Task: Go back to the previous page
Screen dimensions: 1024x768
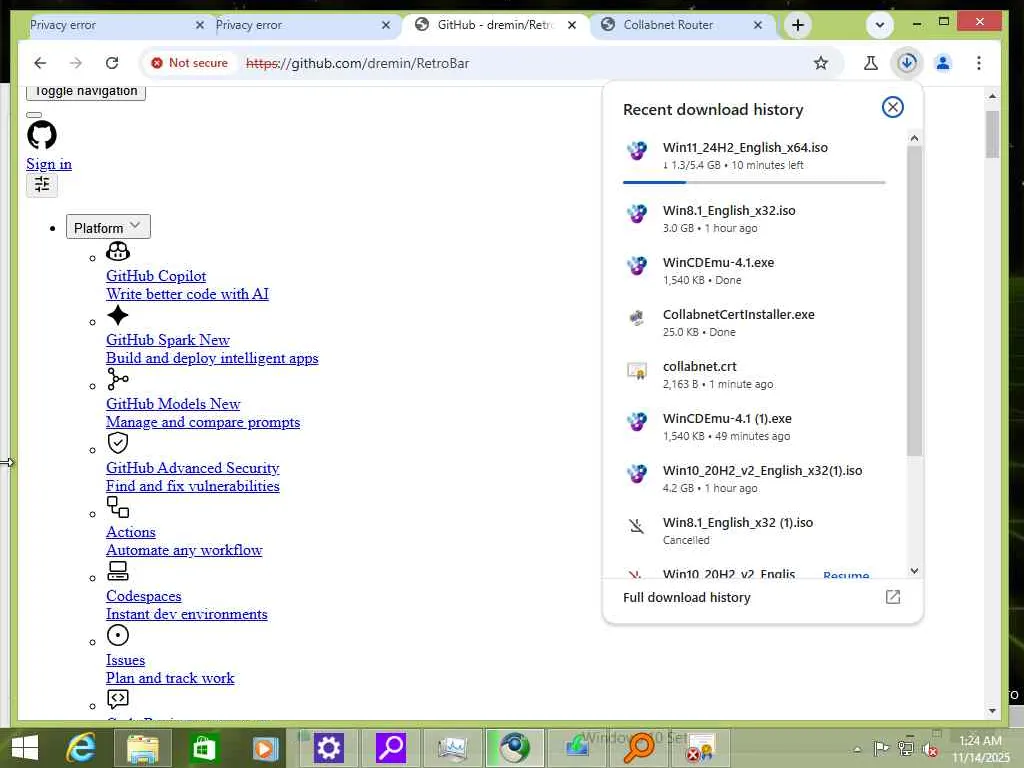Action: coord(40,63)
